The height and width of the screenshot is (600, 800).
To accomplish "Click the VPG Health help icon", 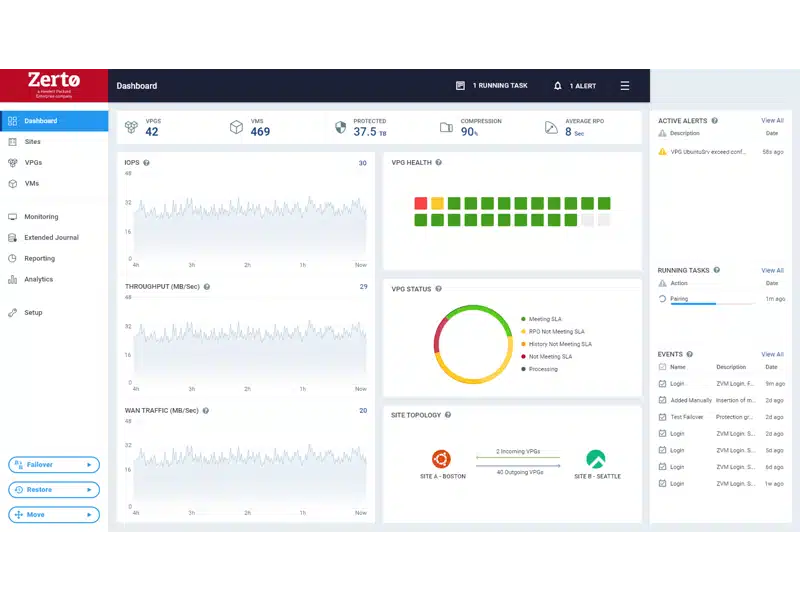I will (439, 162).
